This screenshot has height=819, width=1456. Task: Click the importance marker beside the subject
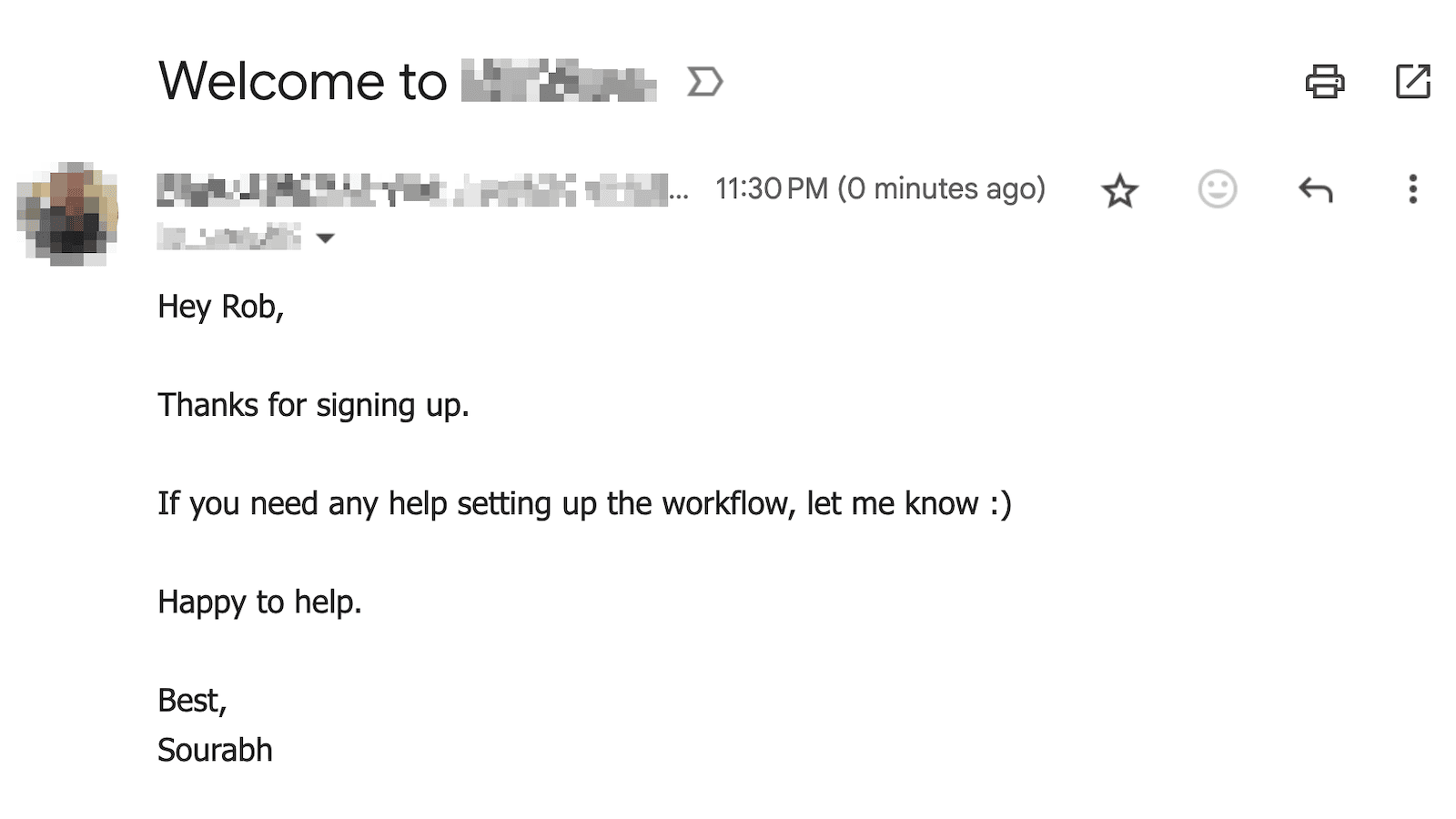pyautogui.click(x=704, y=82)
